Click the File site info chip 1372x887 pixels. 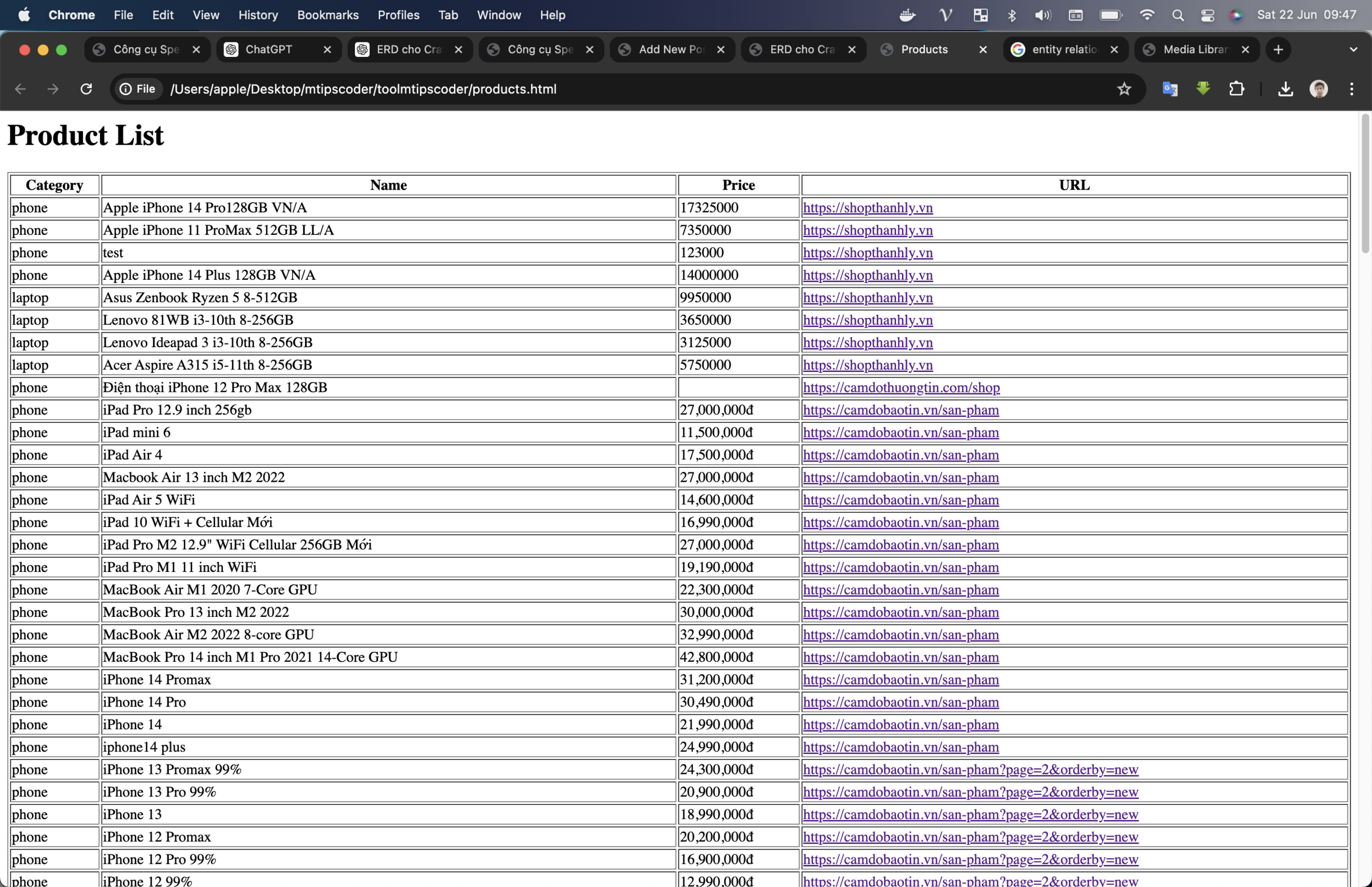pyautogui.click(x=138, y=89)
